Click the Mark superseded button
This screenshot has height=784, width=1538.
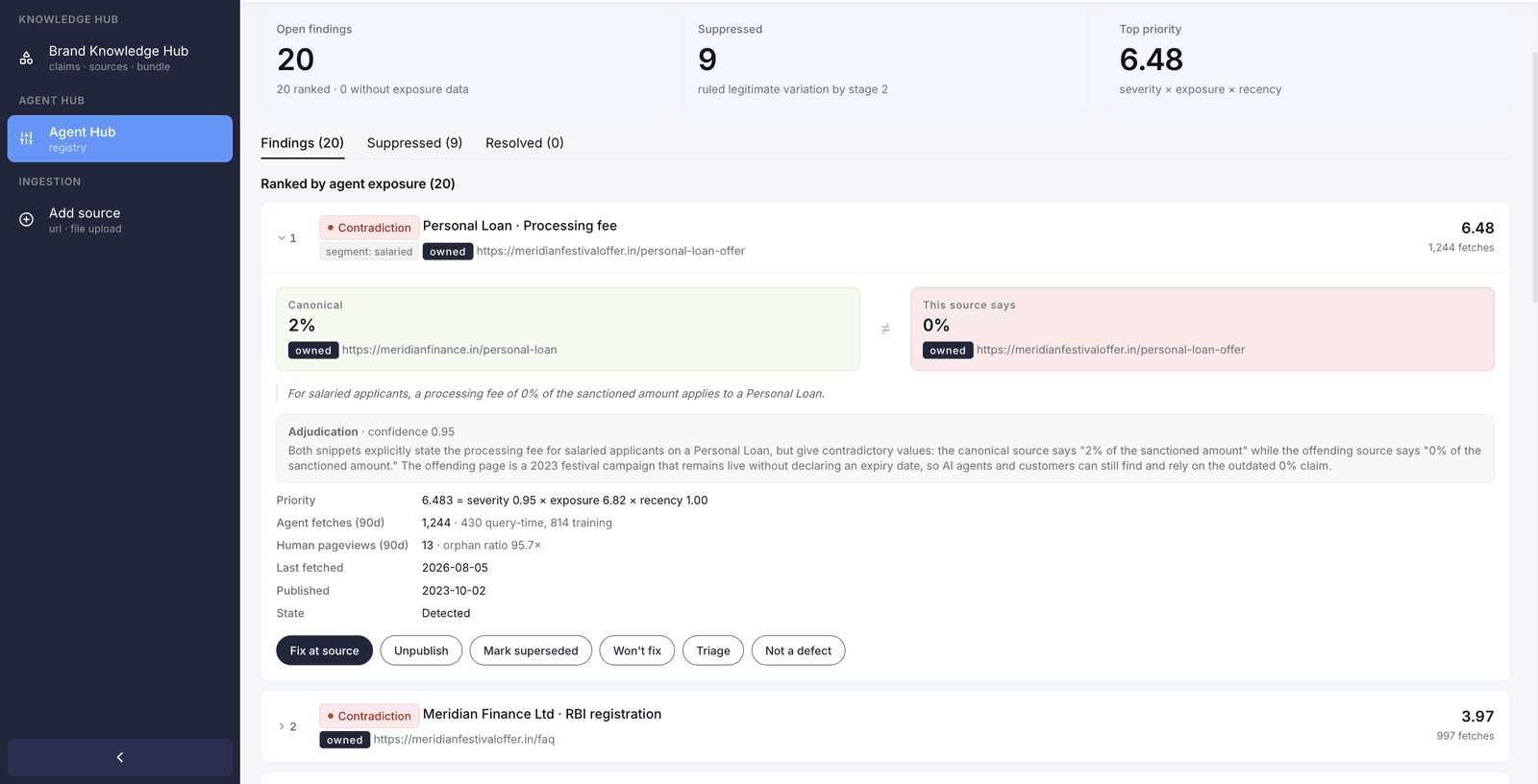pyautogui.click(x=531, y=650)
